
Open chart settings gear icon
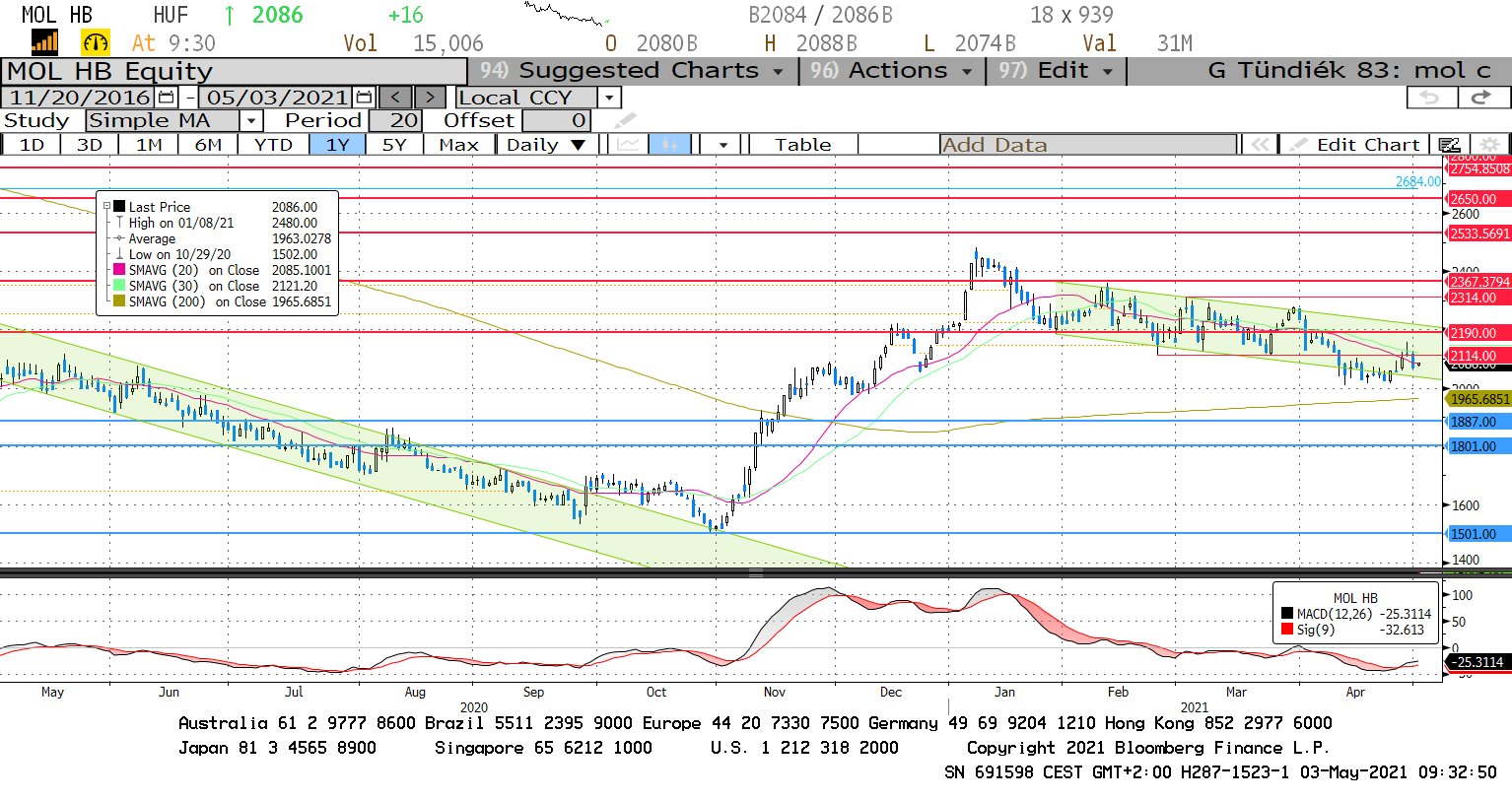pyautogui.click(x=1490, y=145)
